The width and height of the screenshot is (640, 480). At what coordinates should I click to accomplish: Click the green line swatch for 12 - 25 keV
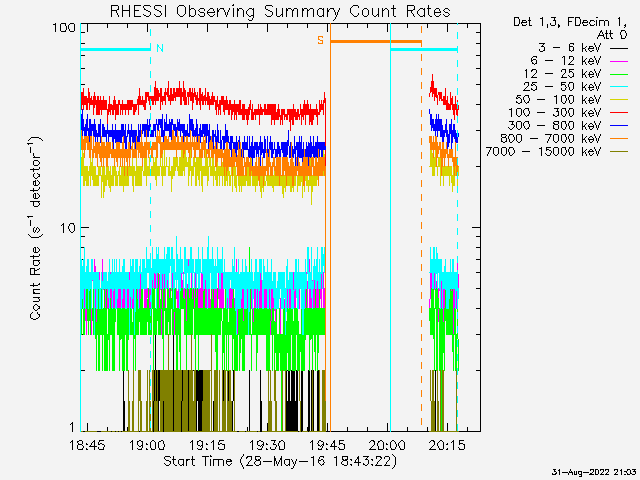coord(619,74)
